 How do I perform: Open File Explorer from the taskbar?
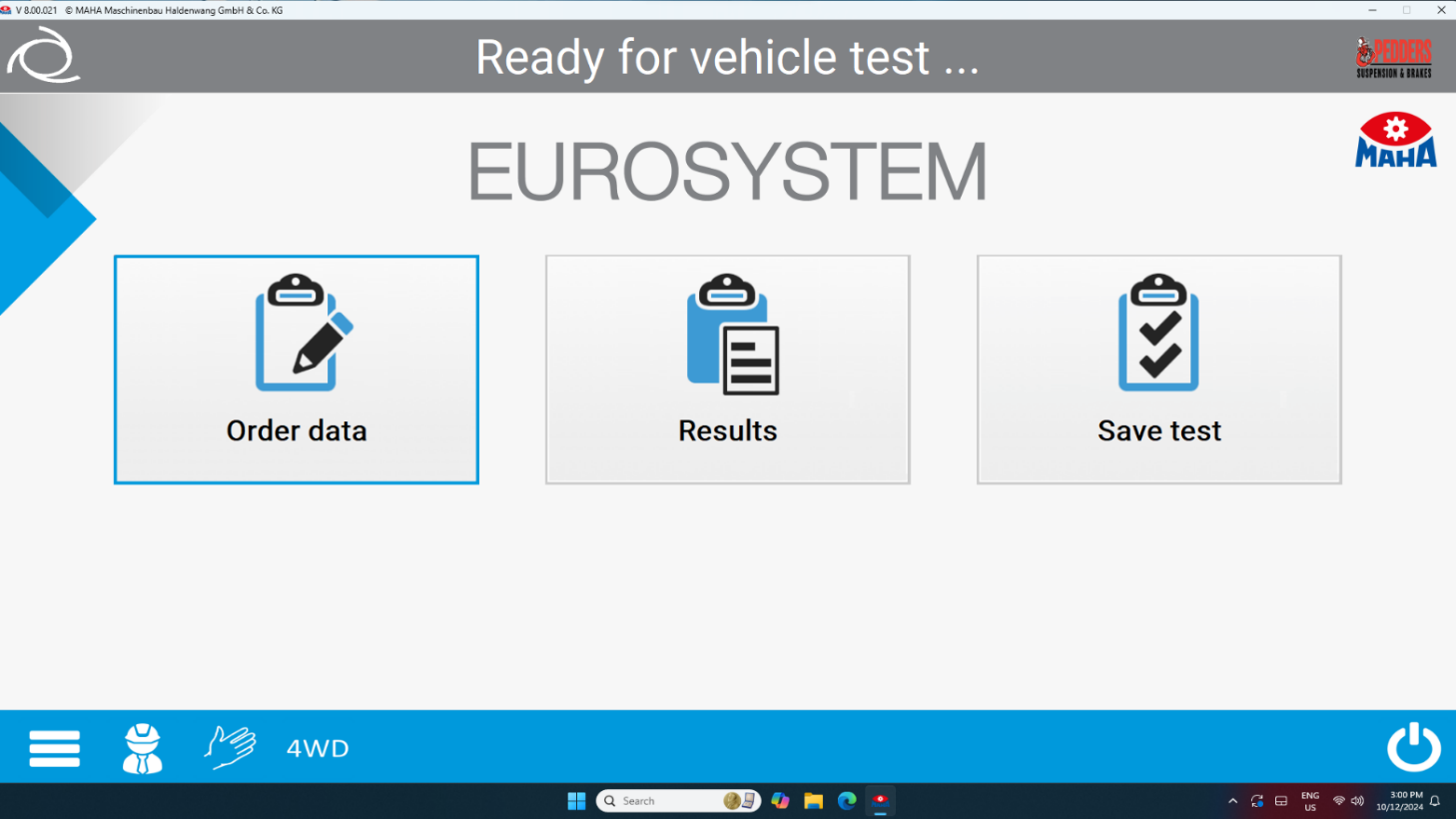pos(813,801)
